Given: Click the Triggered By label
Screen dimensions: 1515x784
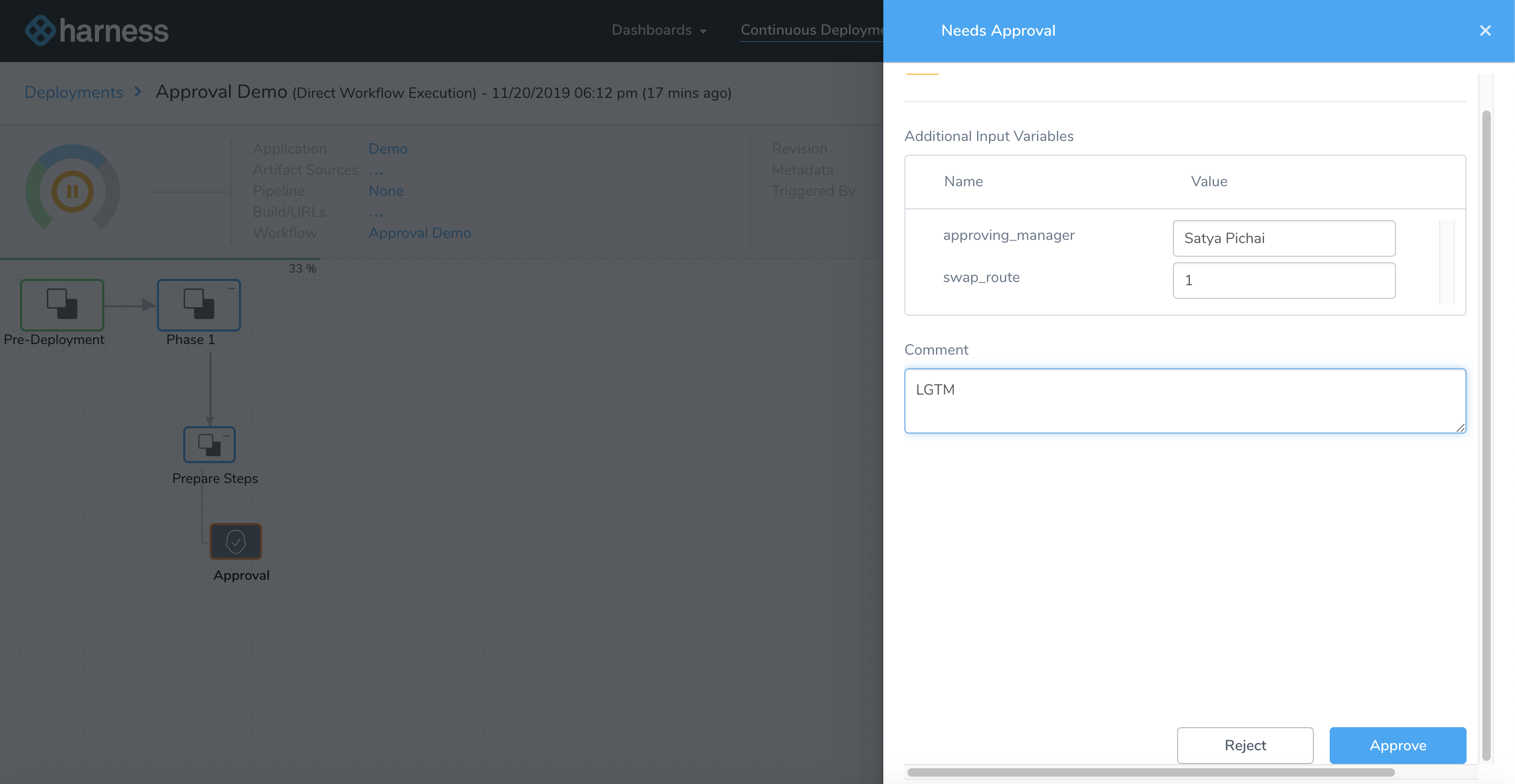Looking at the screenshot, I should pyautogui.click(x=813, y=191).
